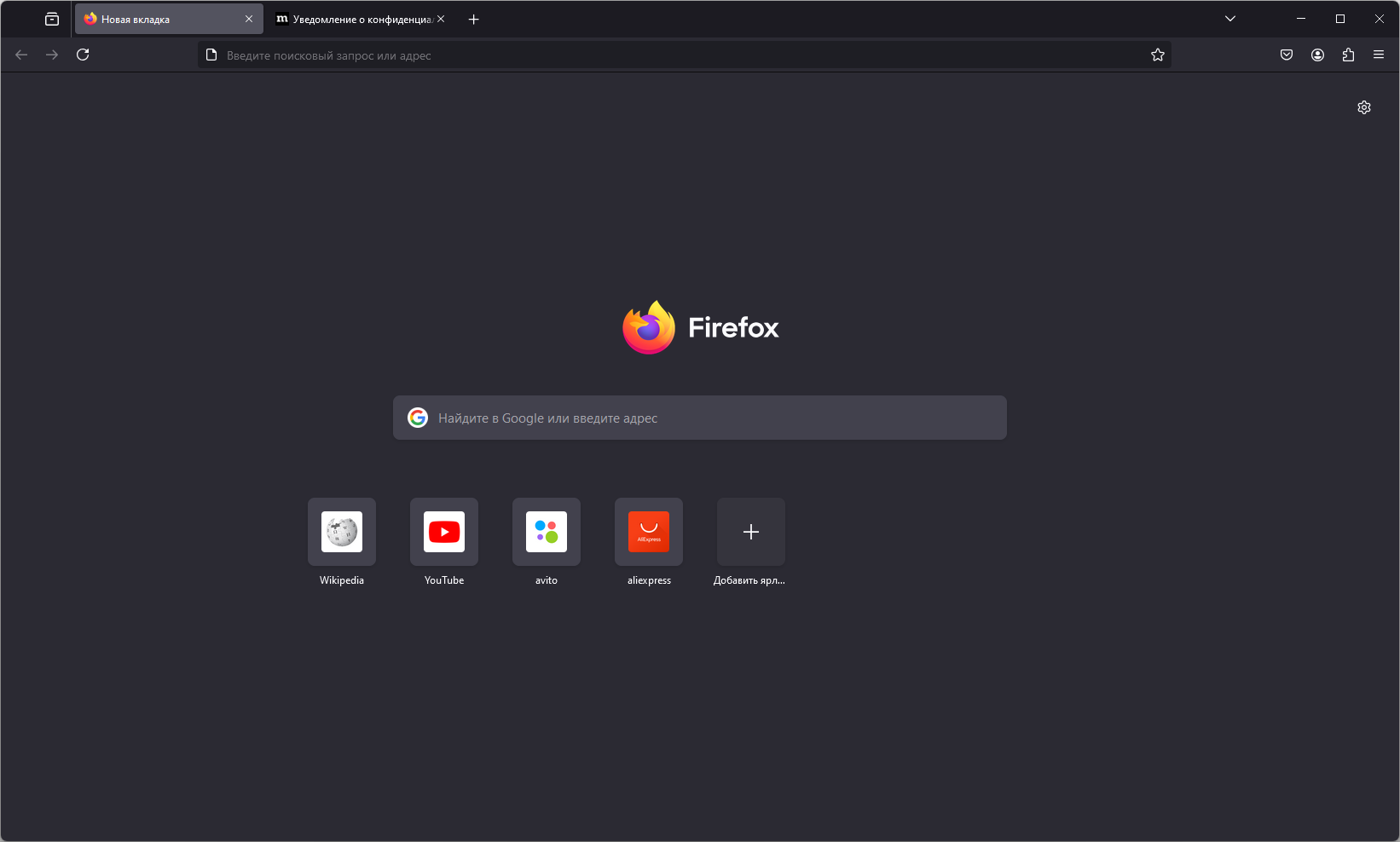Reload the current page
Image resolution: width=1400 pixels, height=842 pixels.
83,55
